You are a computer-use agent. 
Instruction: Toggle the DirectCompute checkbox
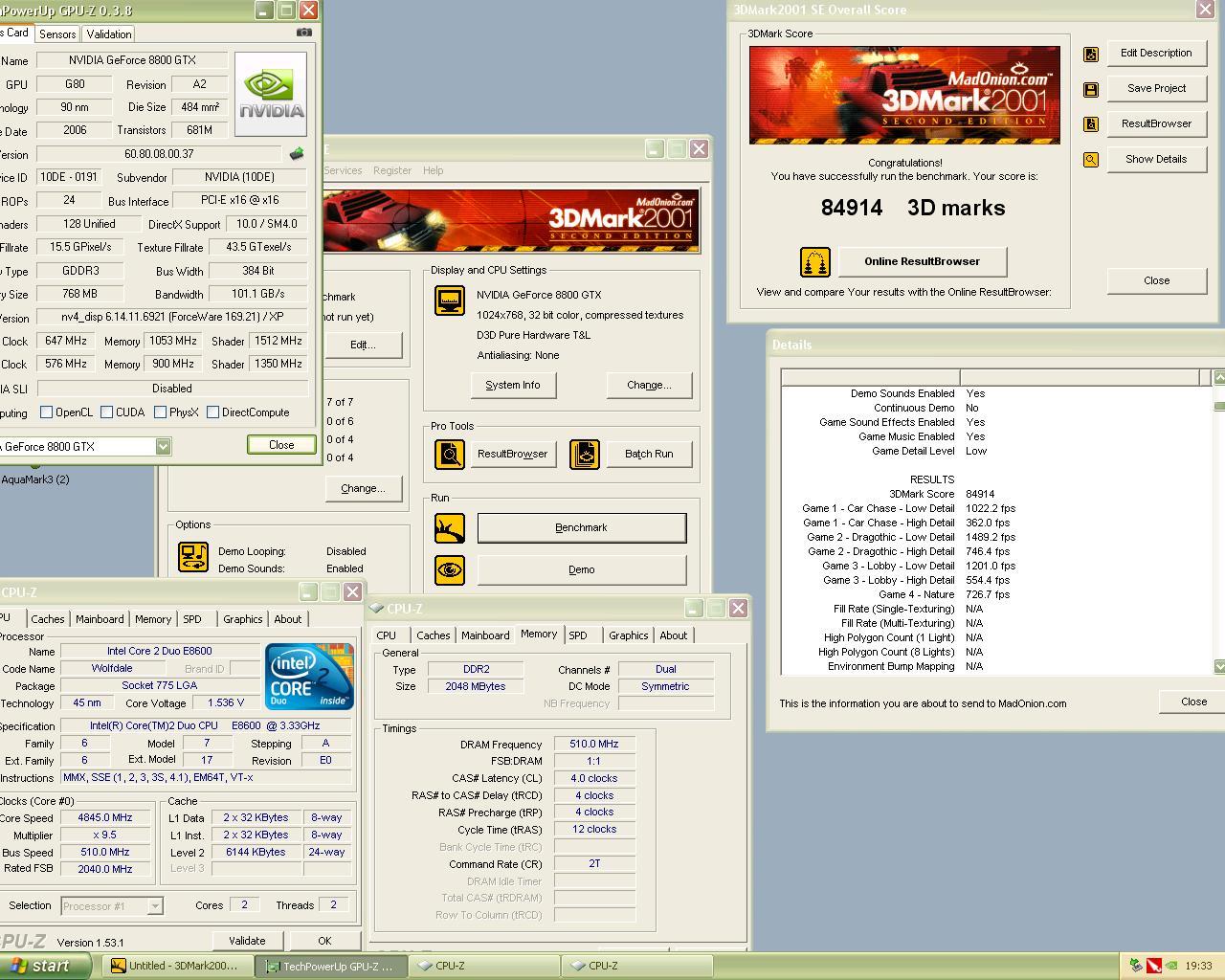(x=212, y=412)
